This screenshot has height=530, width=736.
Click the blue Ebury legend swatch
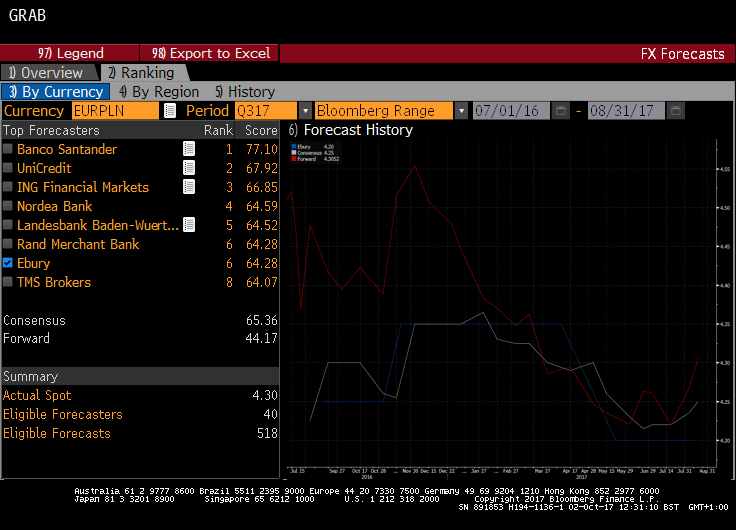[x=294, y=146]
